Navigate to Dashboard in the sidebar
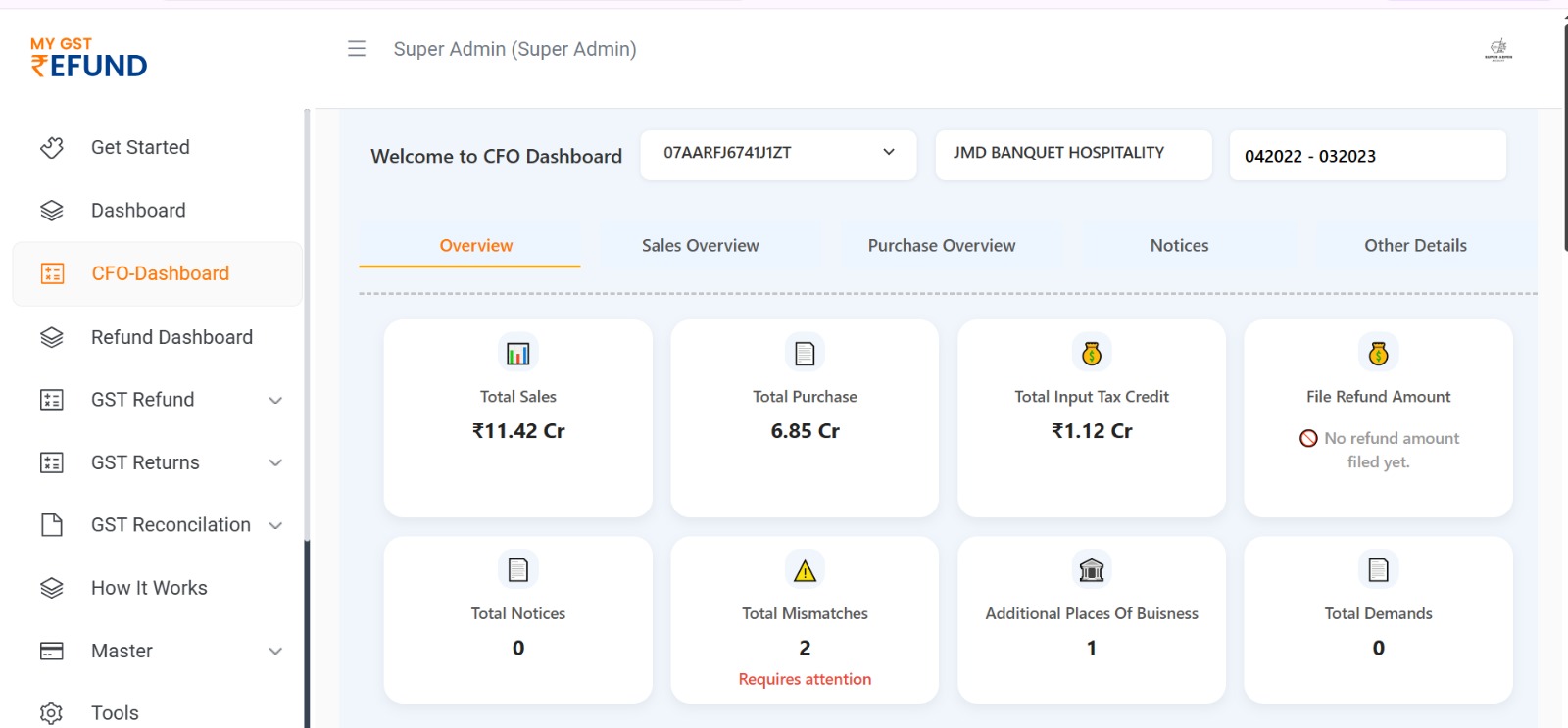Image resolution: width=1568 pixels, height=728 pixels. 158,211
